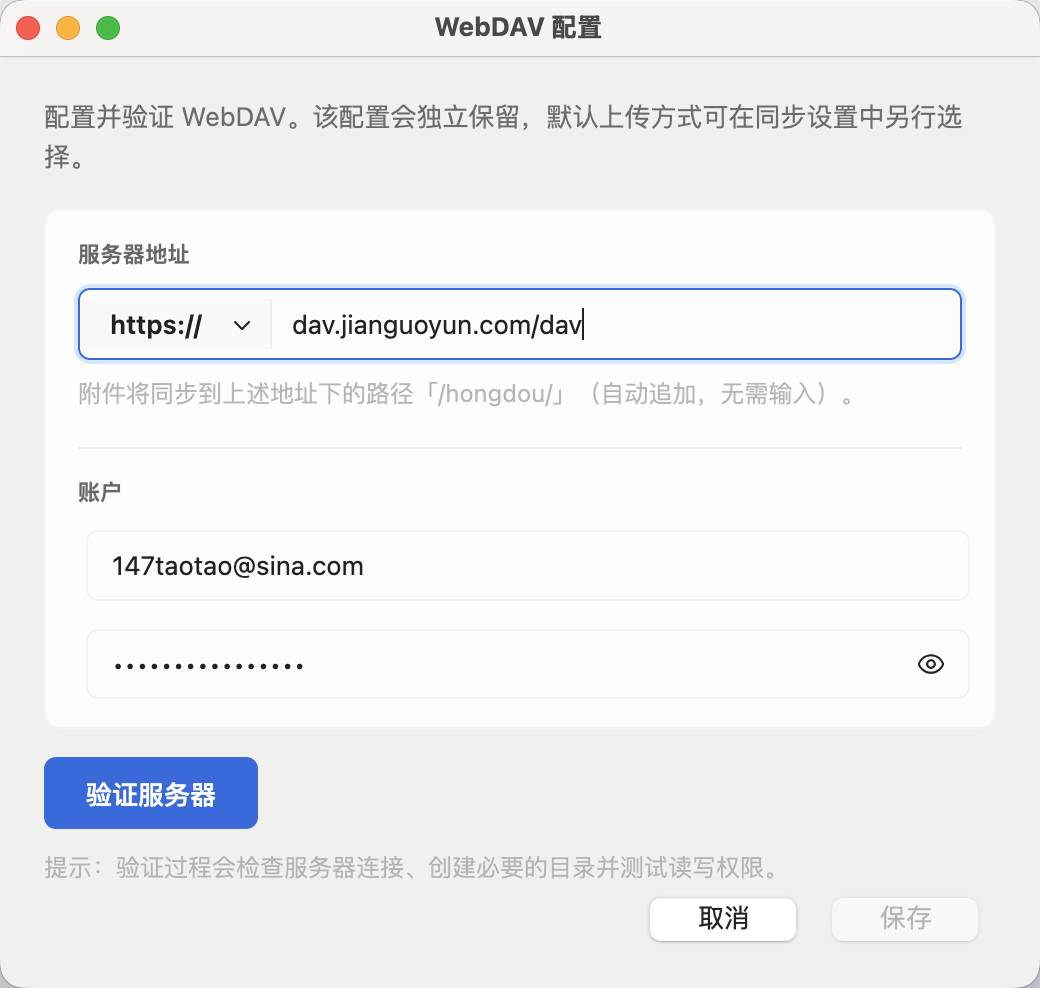This screenshot has height=988, width=1040.
Task: Open the https:// protocol dropdown
Action: point(176,325)
